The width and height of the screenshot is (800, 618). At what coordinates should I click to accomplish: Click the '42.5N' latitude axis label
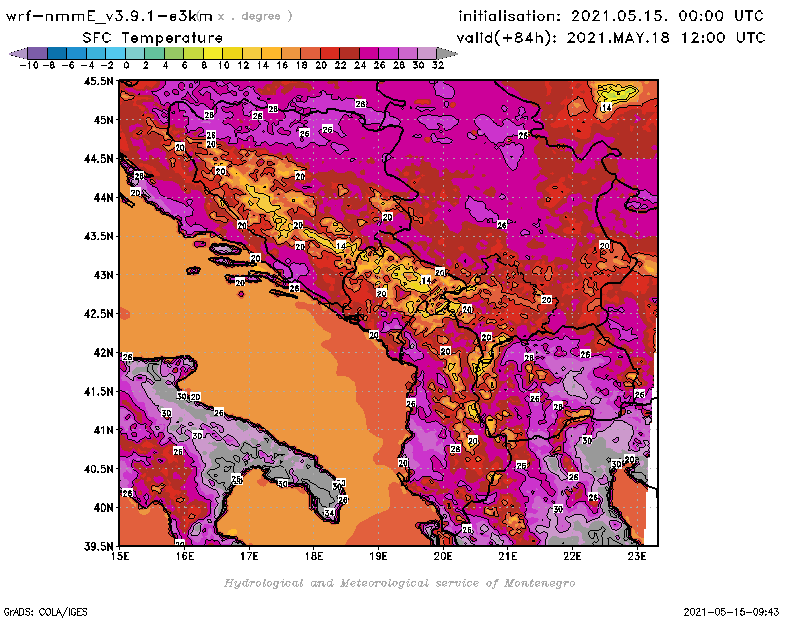[x=98, y=314]
